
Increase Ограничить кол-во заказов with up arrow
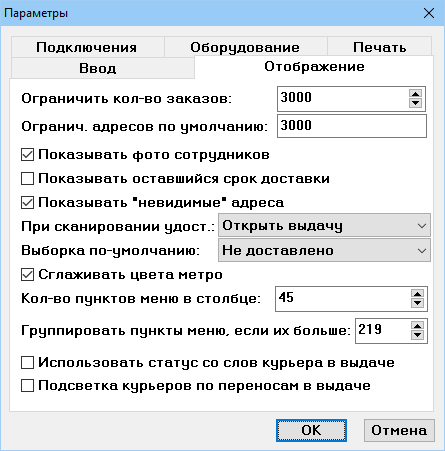coord(415,94)
